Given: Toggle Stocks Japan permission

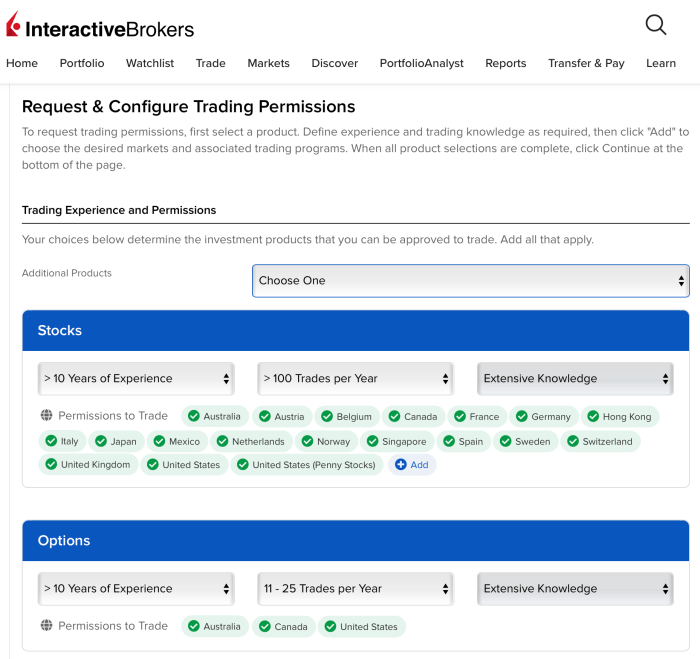Looking at the screenshot, I should [117, 442].
